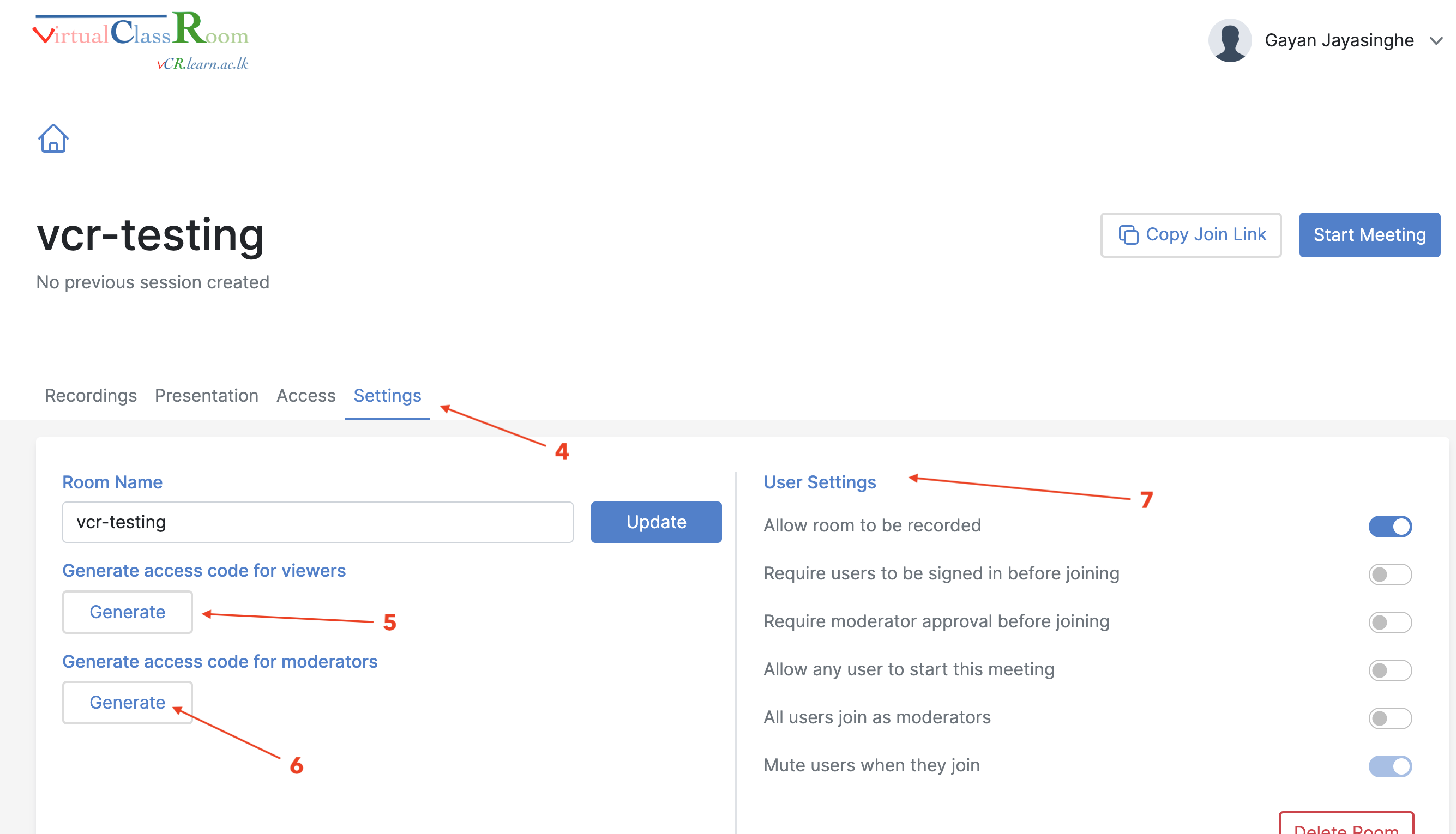Toggle Allow any user to start meeting
Image resolution: width=1456 pixels, height=834 pixels.
1389,670
